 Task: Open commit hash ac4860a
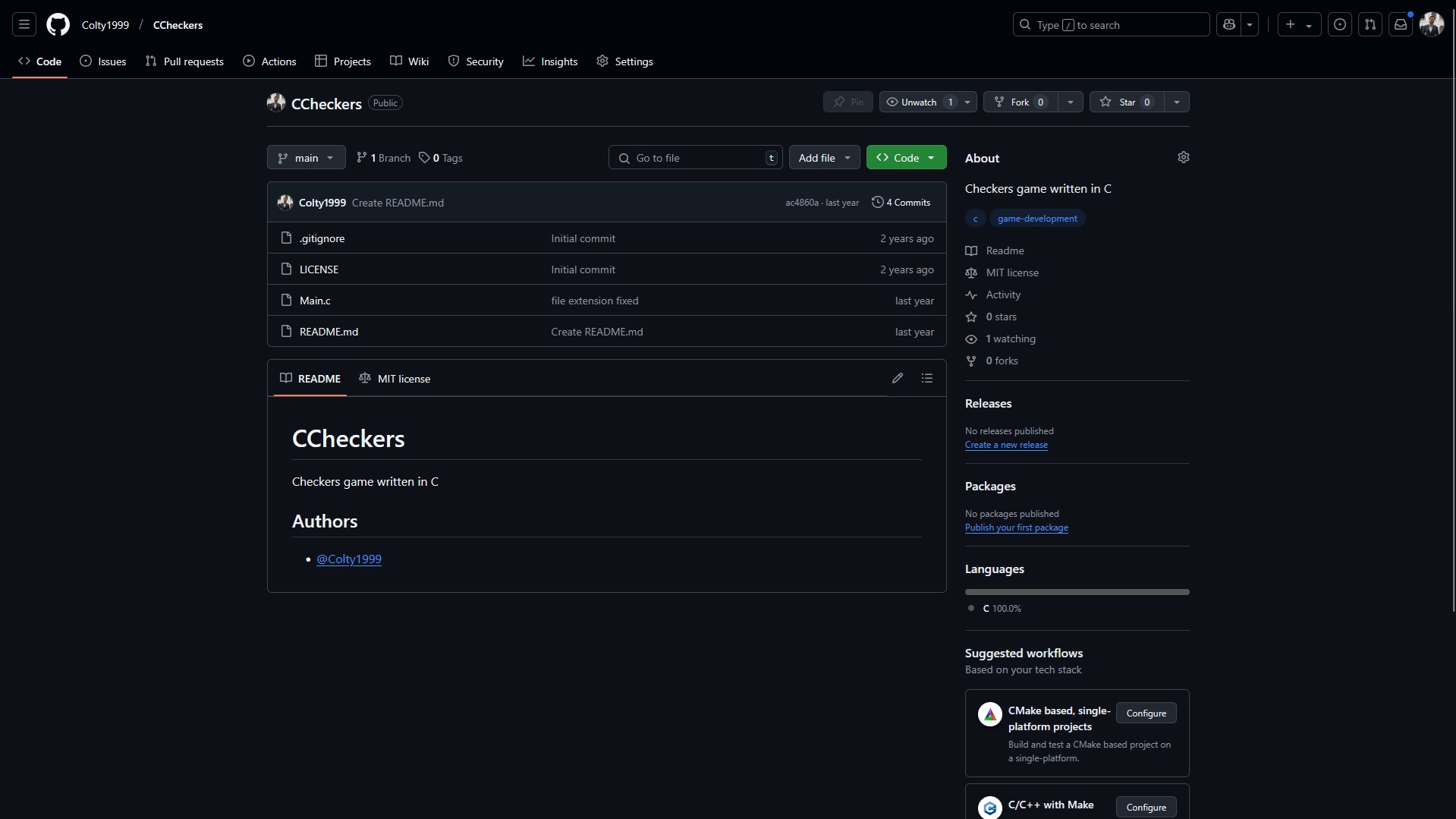point(802,203)
